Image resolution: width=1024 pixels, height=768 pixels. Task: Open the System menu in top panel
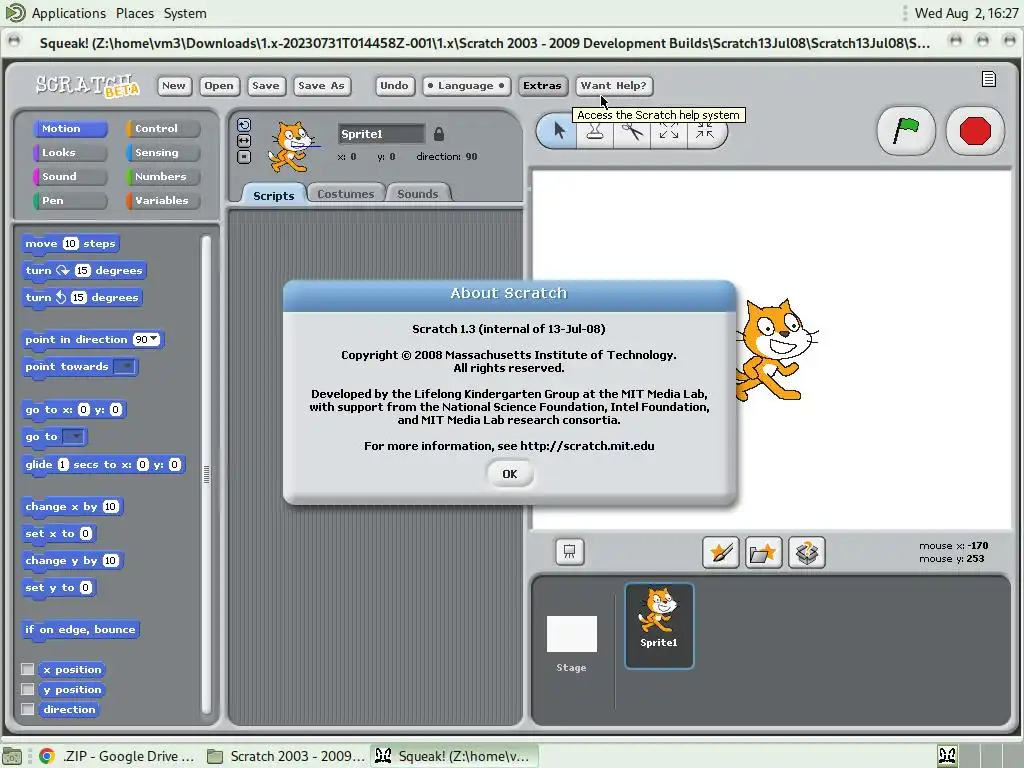[x=185, y=13]
